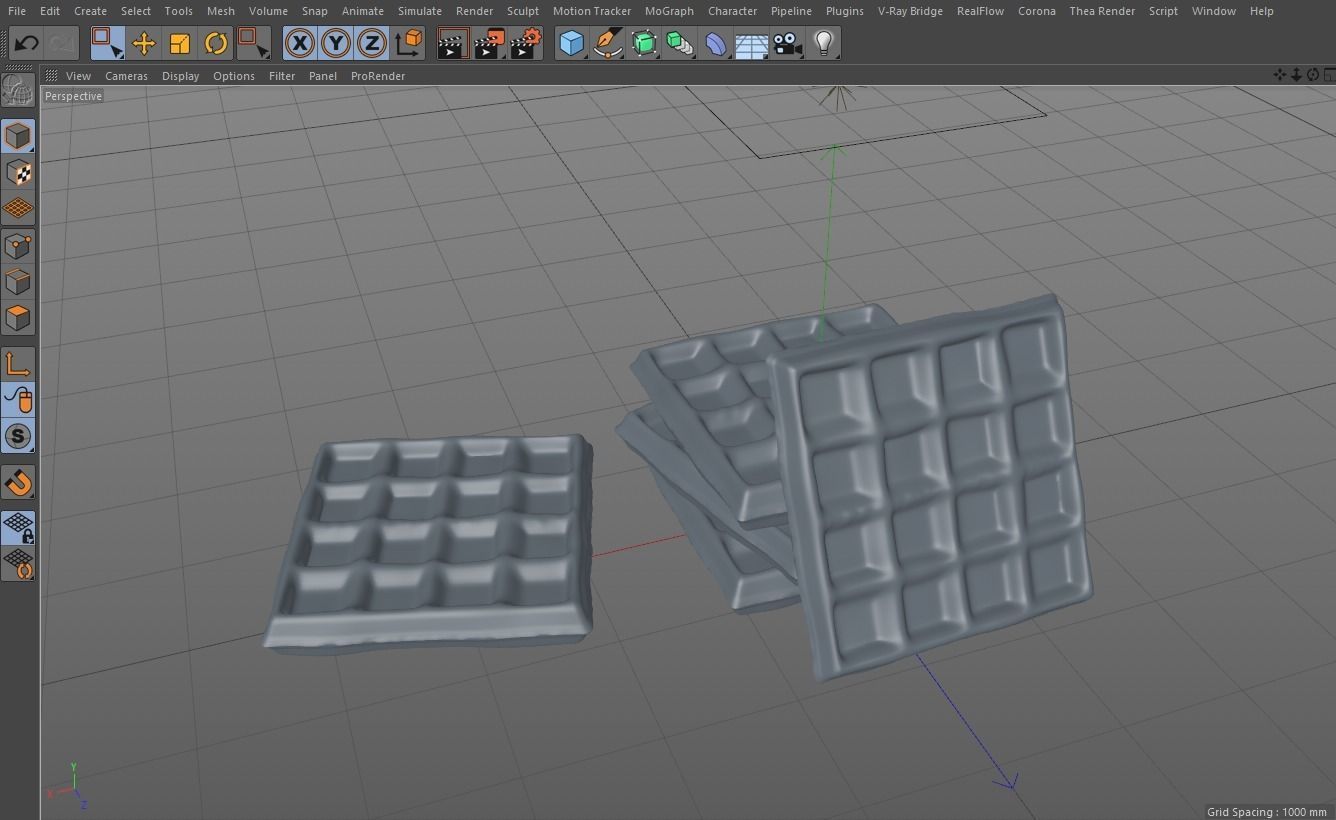Image resolution: width=1336 pixels, height=820 pixels.
Task: Add a Cube primitive object
Action: pos(571,43)
